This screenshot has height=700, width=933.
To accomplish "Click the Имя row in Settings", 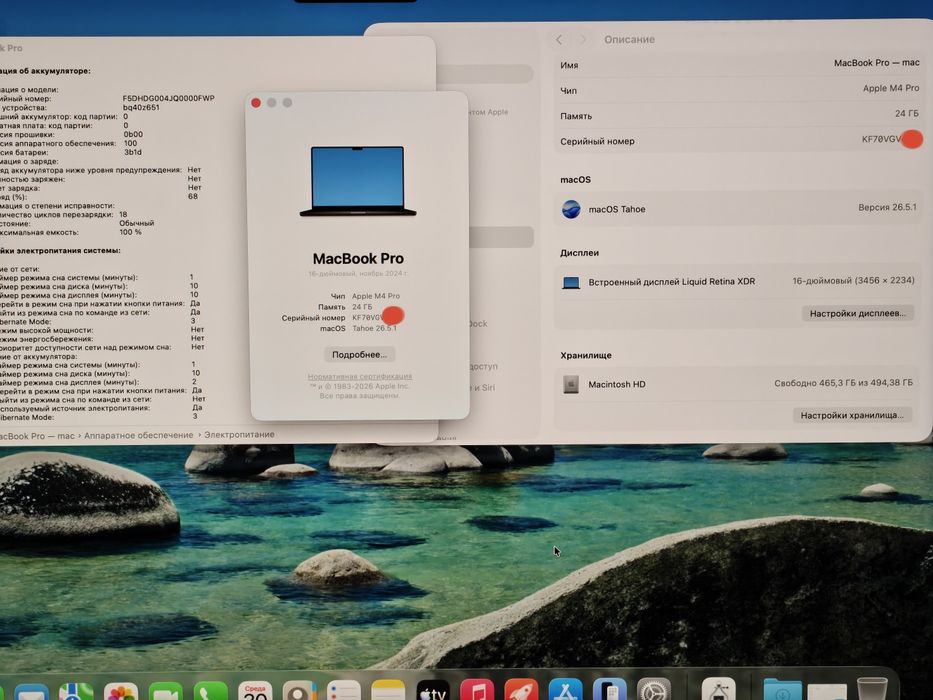I will (740, 64).
